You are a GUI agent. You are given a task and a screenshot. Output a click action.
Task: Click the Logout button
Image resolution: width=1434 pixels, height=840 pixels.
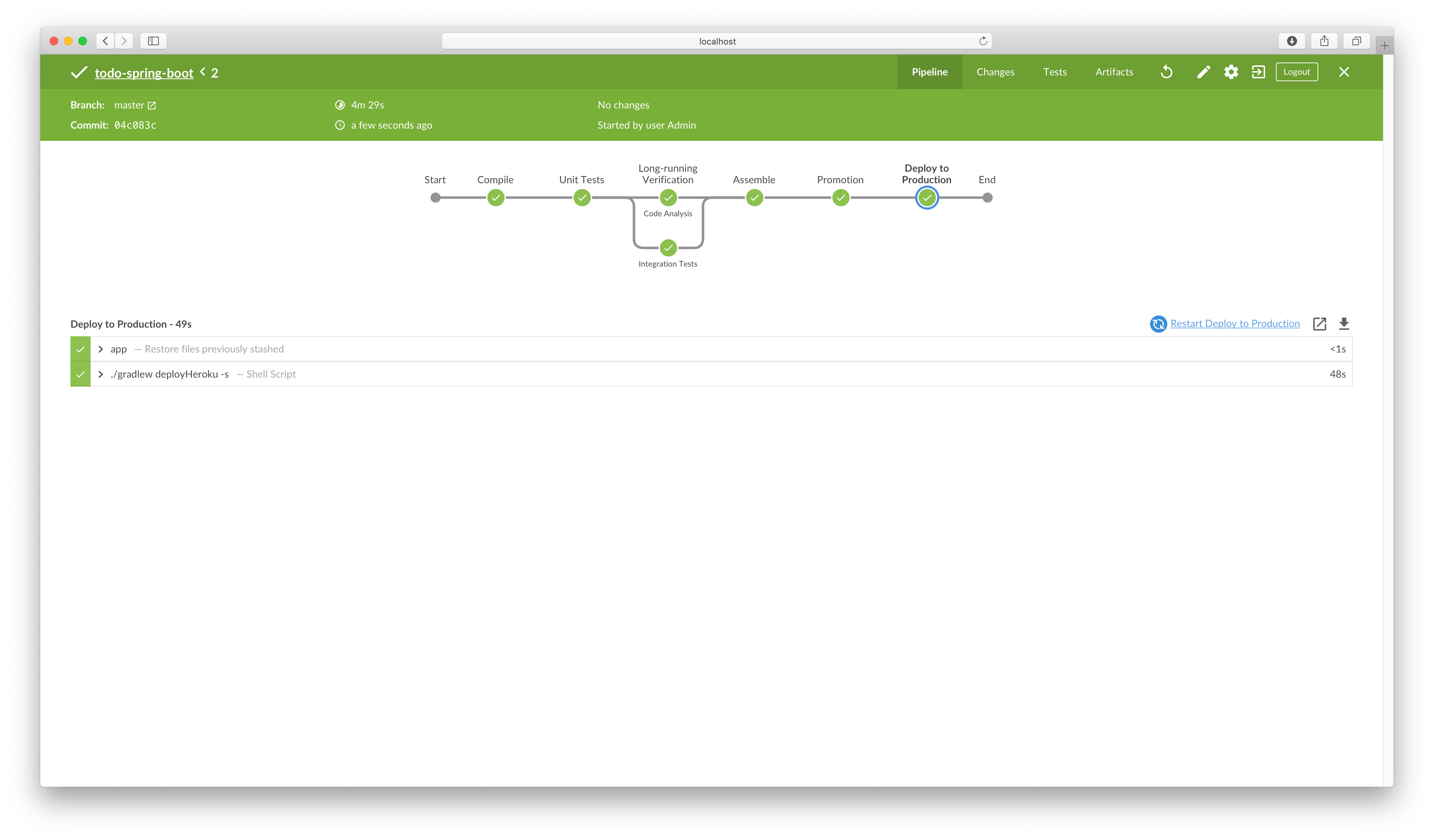(1296, 72)
